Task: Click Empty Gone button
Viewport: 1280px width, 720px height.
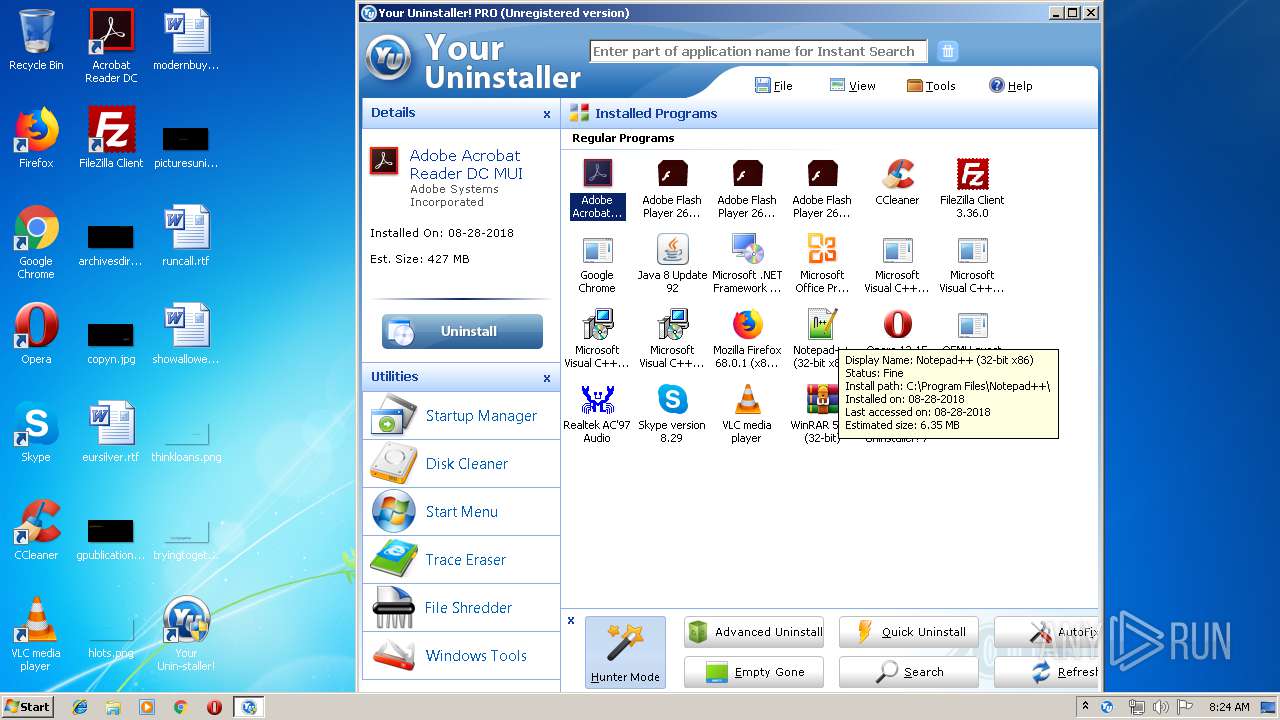Action: (754, 672)
